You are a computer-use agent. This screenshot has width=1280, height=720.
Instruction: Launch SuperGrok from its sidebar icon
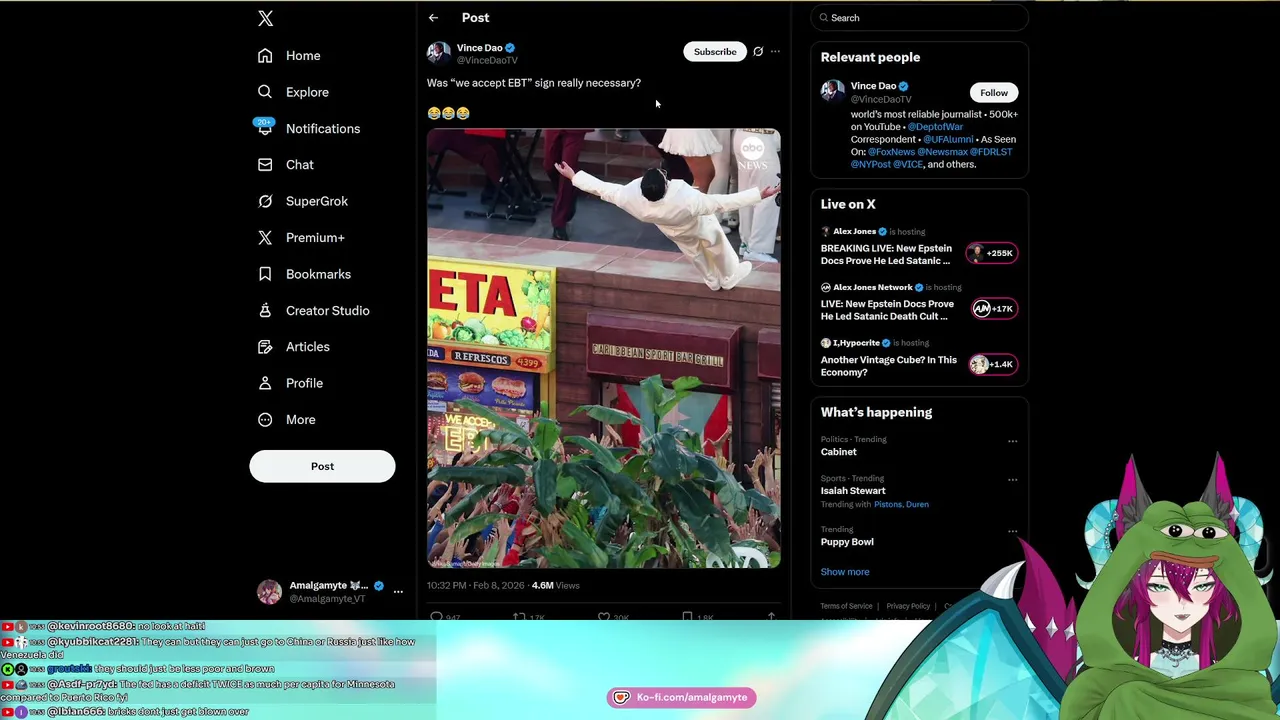coord(265,201)
